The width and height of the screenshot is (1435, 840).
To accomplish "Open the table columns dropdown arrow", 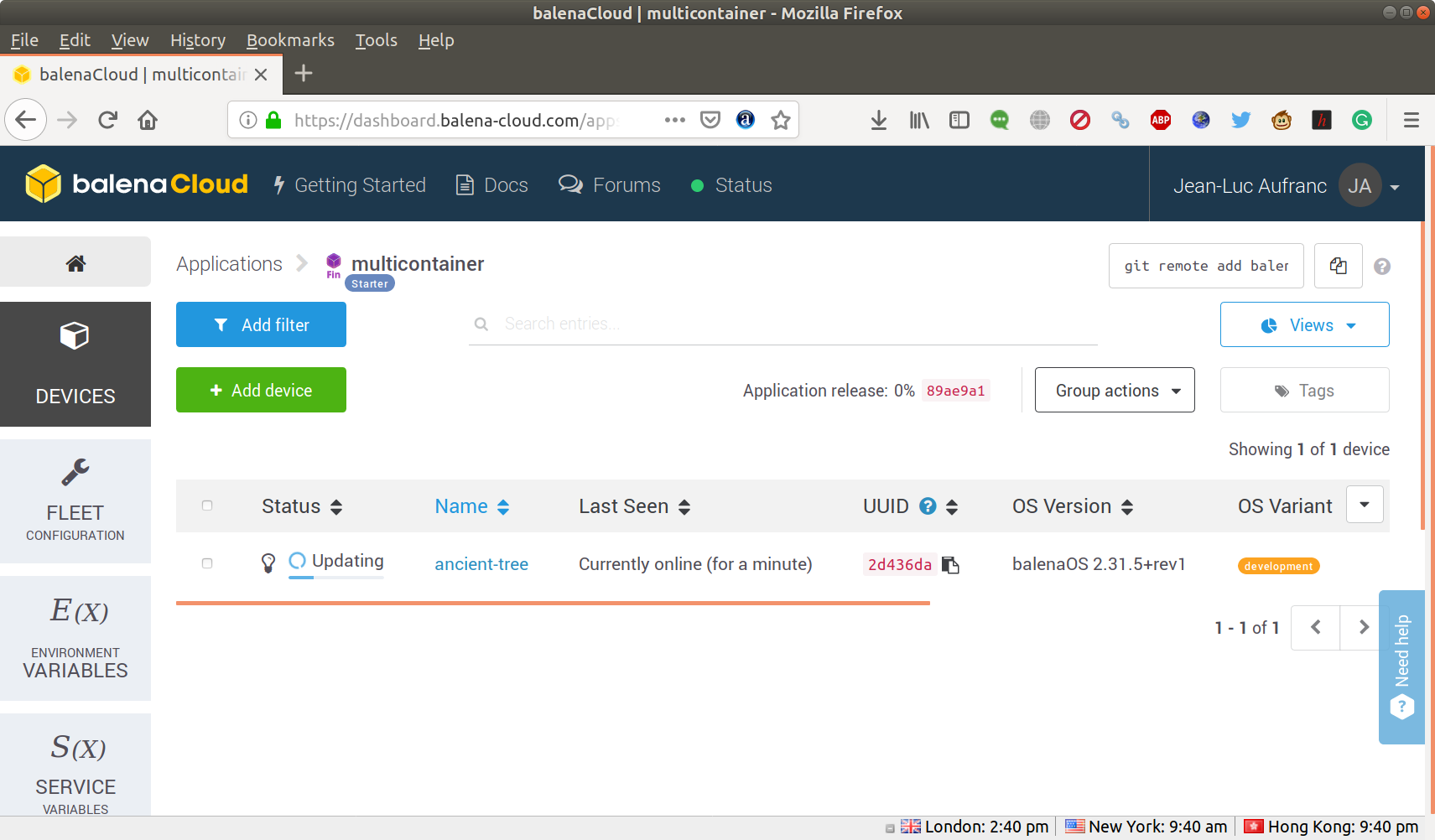I will click(x=1365, y=505).
